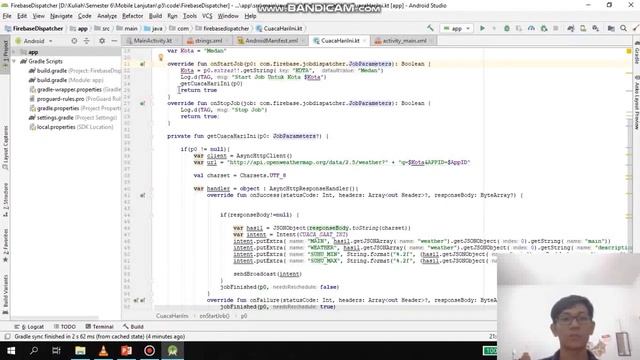Open Project panel gear settings
This screenshot has width=640, height=360.
(x=102, y=41)
